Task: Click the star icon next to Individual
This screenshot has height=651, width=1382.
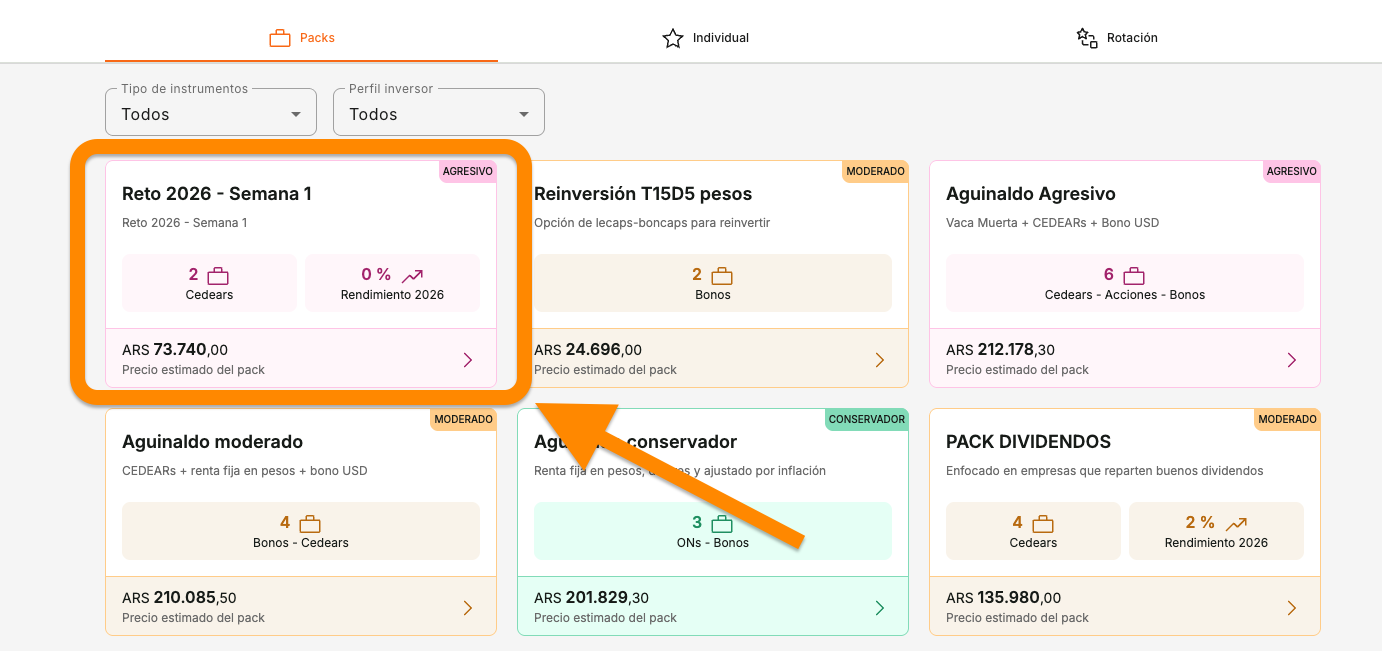Action: (671, 37)
